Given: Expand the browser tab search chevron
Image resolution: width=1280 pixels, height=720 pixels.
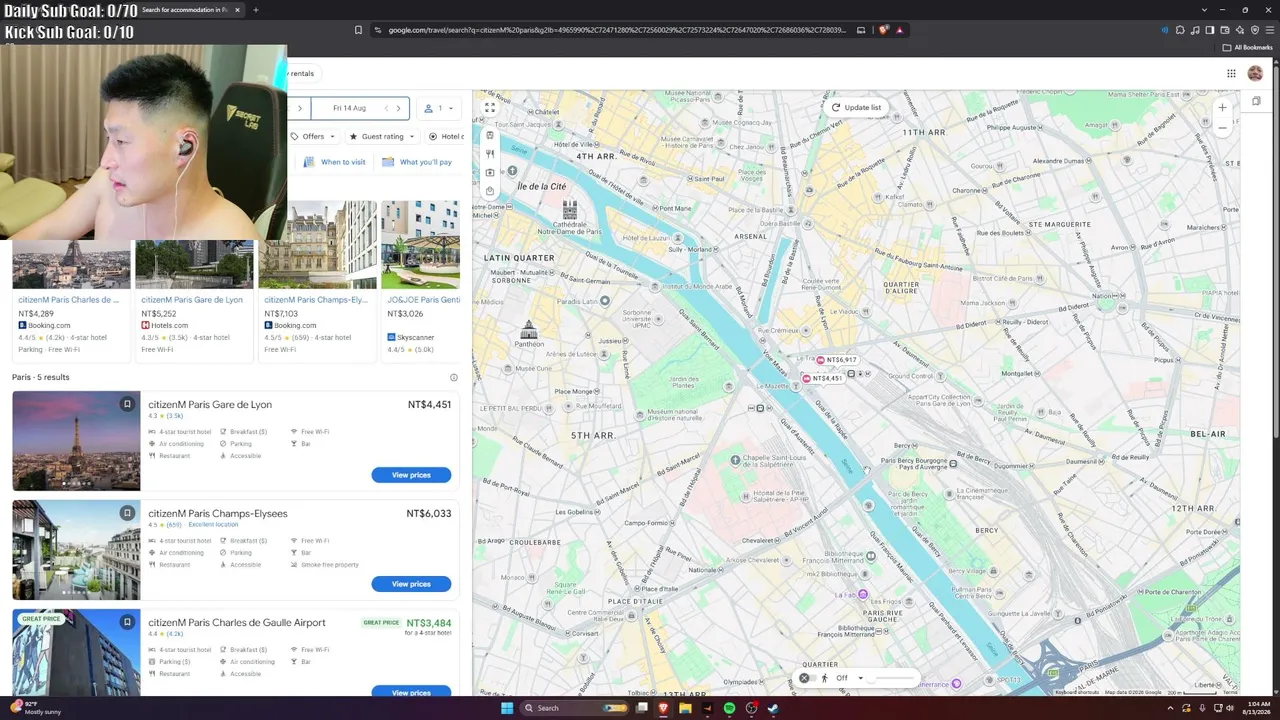Looking at the screenshot, I should pyautogui.click(x=1205, y=10).
